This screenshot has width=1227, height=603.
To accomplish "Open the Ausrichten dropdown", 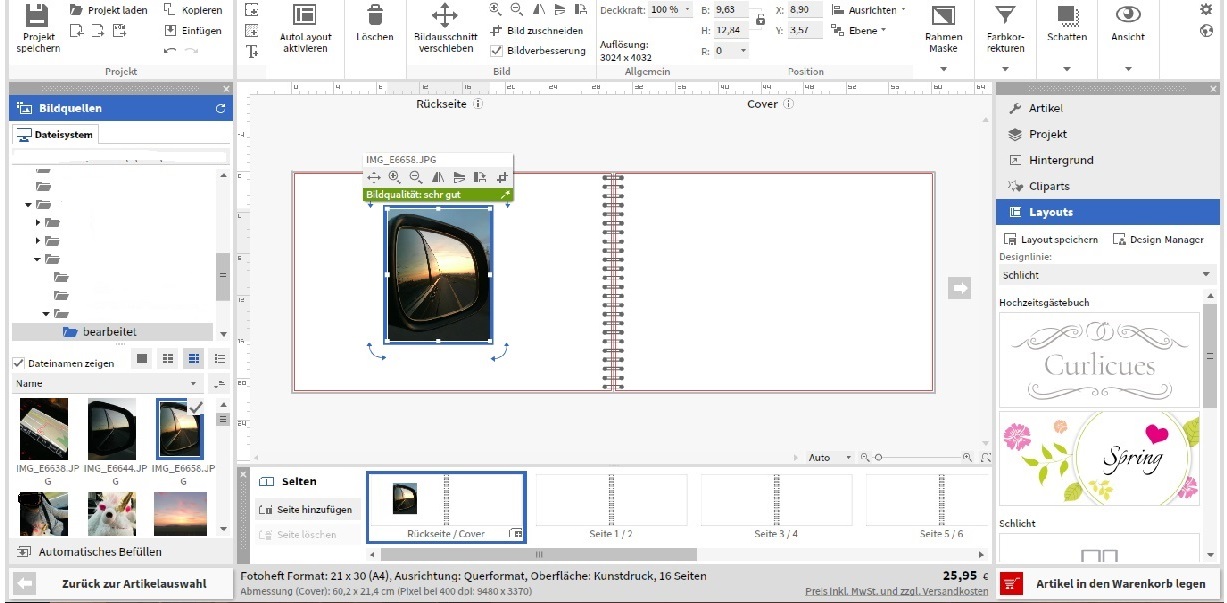I will [869, 9].
